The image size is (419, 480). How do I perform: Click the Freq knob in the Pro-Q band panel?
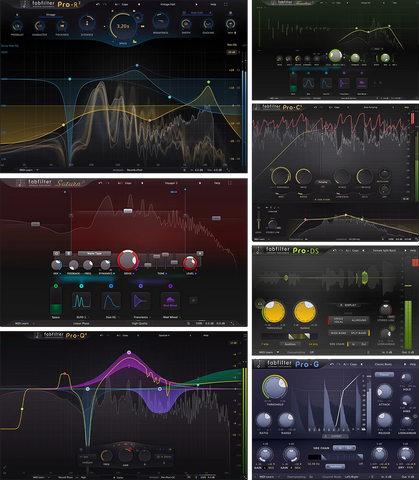106,456
